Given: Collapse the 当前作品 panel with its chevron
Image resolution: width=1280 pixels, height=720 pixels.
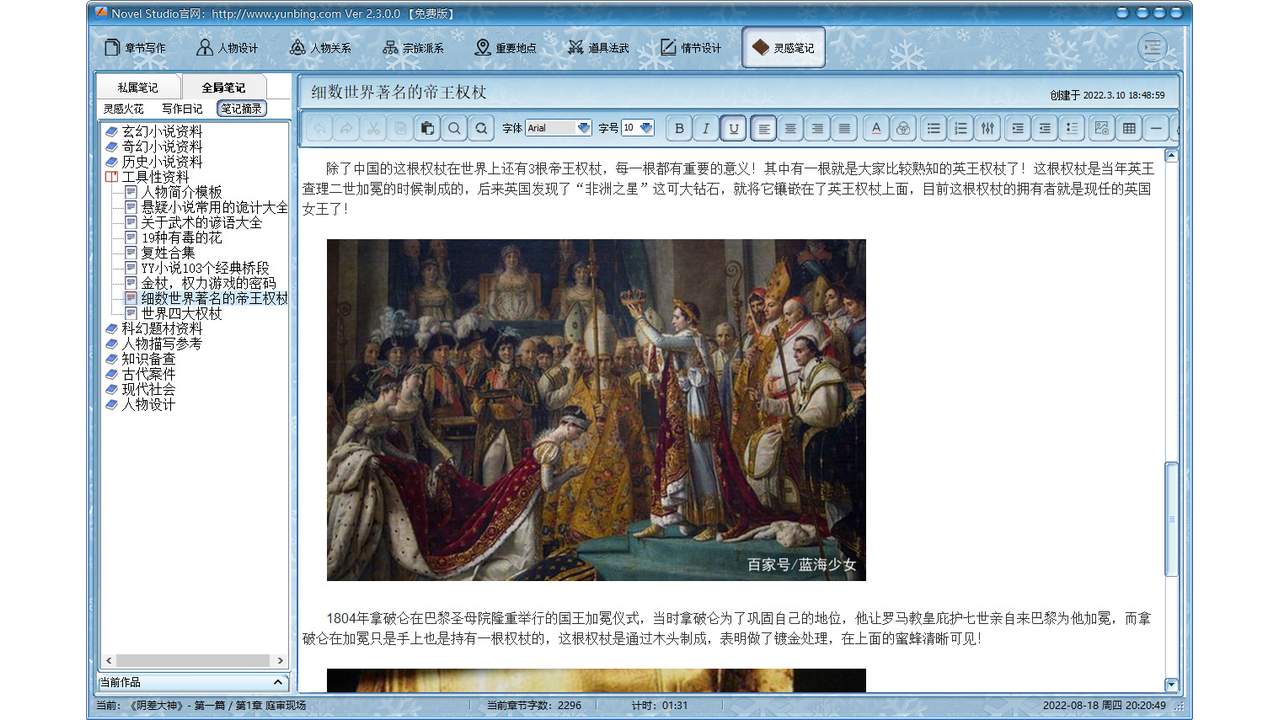Looking at the screenshot, I should (x=278, y=682).
